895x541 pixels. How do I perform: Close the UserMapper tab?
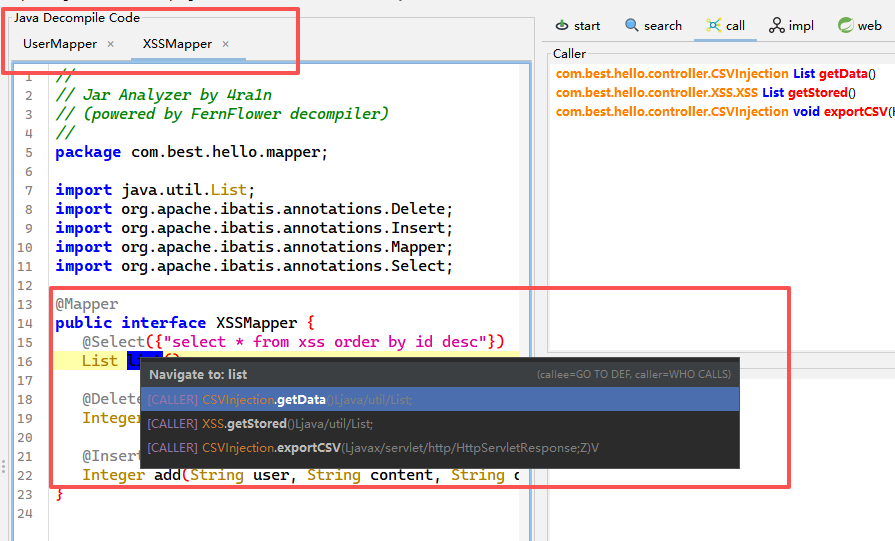(x=111, y=44)
